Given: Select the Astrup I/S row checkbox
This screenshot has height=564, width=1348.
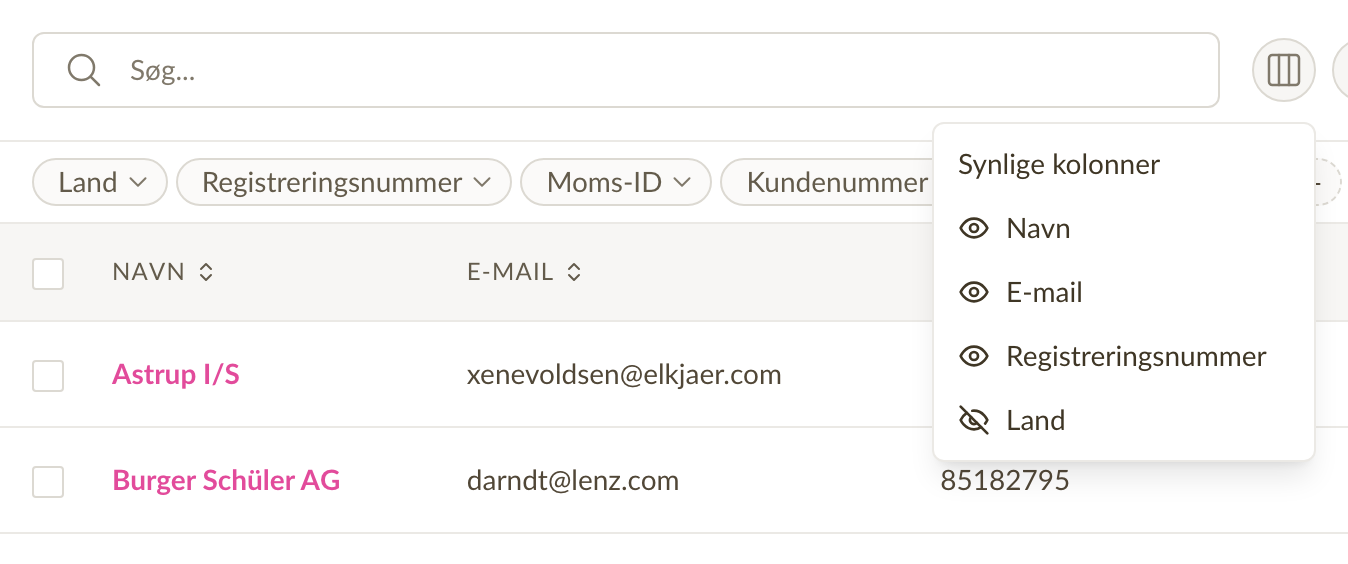Looking at the screenshot, I should (x=48, y=376).
